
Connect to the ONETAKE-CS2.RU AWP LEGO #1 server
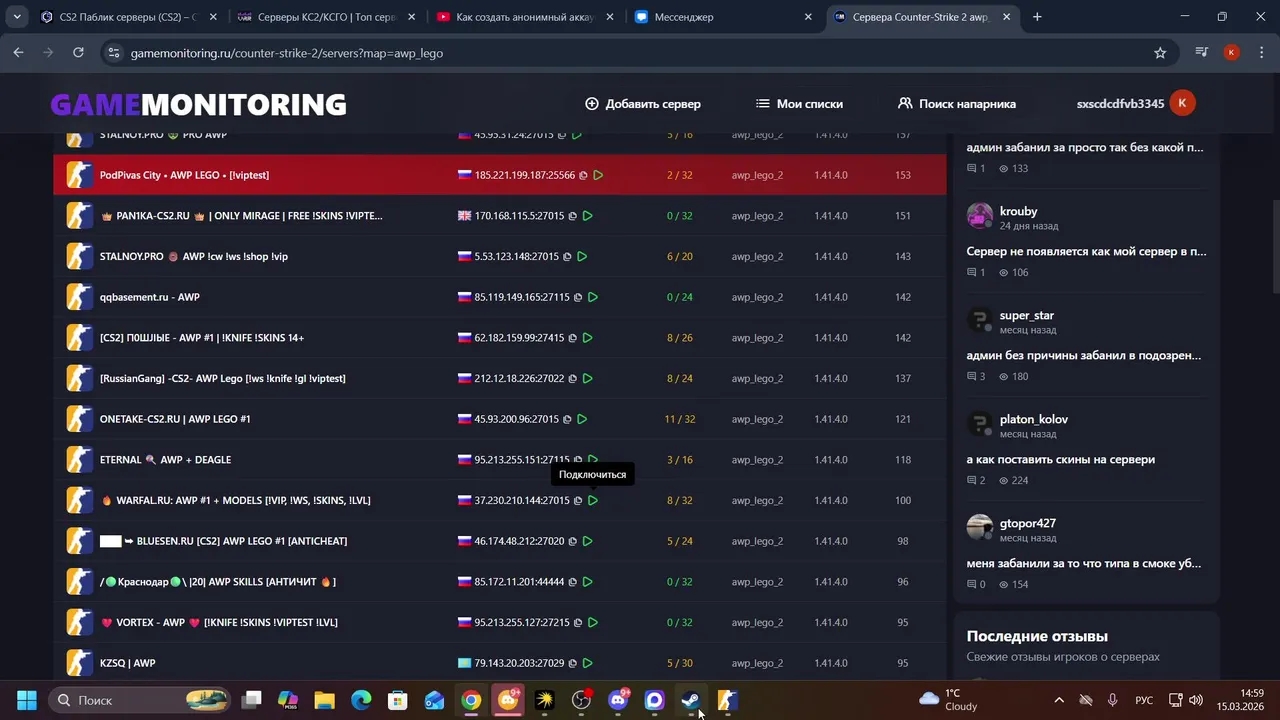coord(582,419)
